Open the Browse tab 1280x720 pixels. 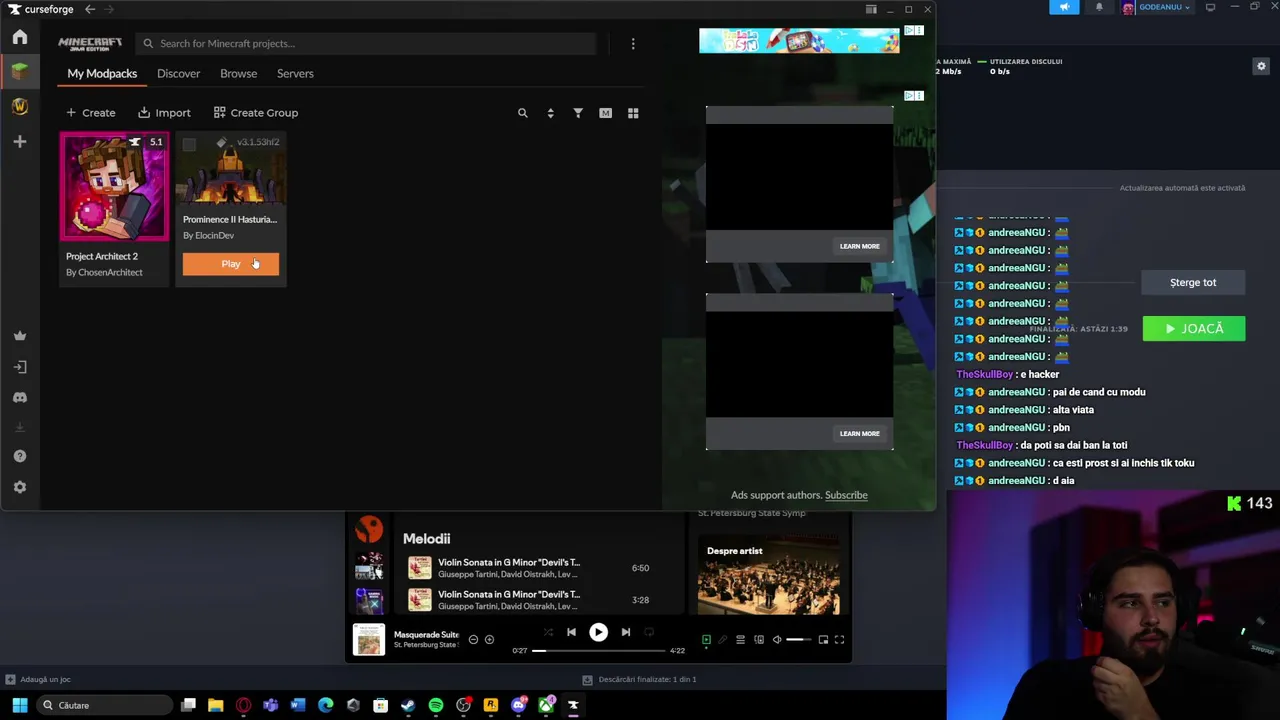coord(238,73)
